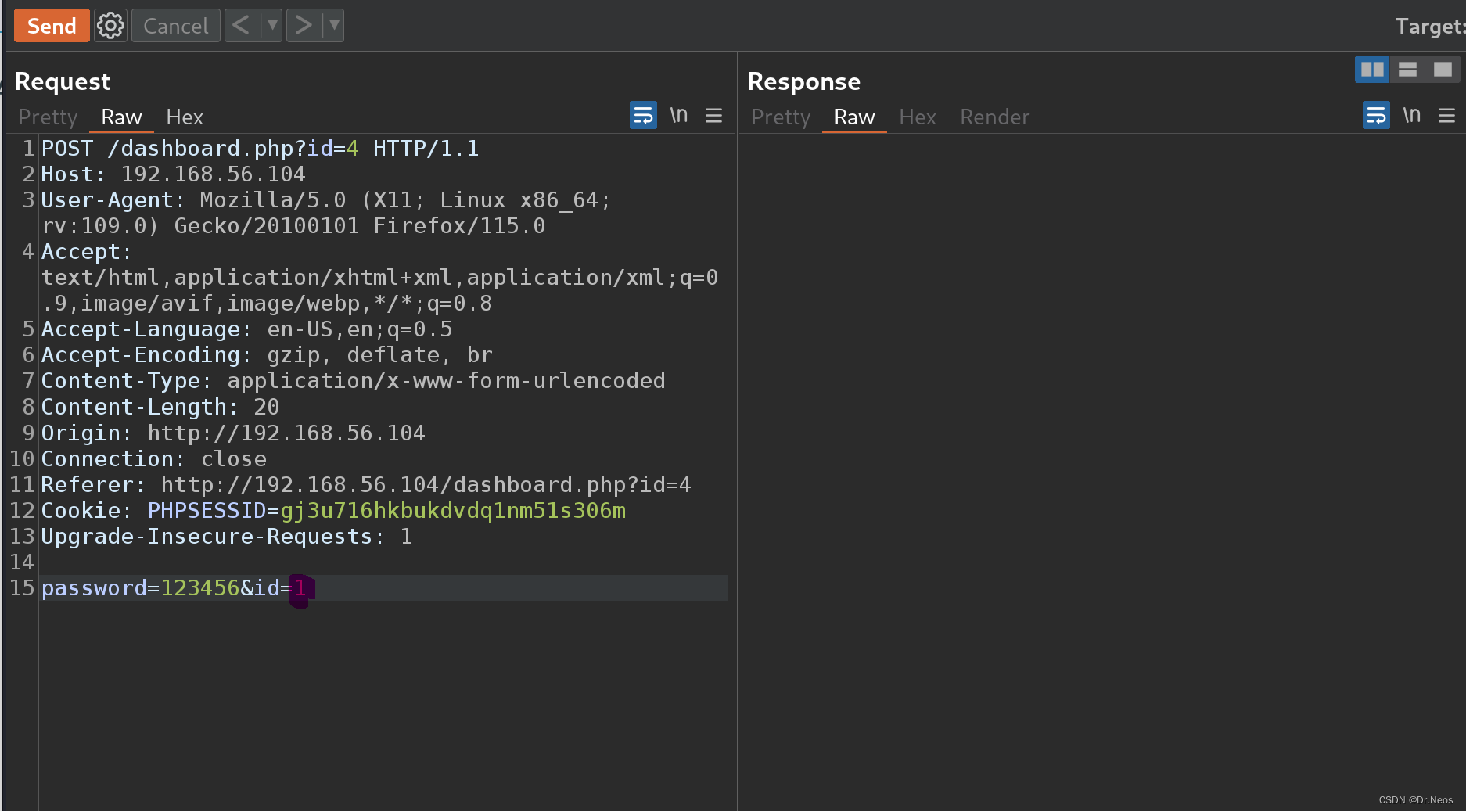Click the Upgrade-Insecure-Requests header line
This screenshot has height=812, width=1466.
pos(227,536)
